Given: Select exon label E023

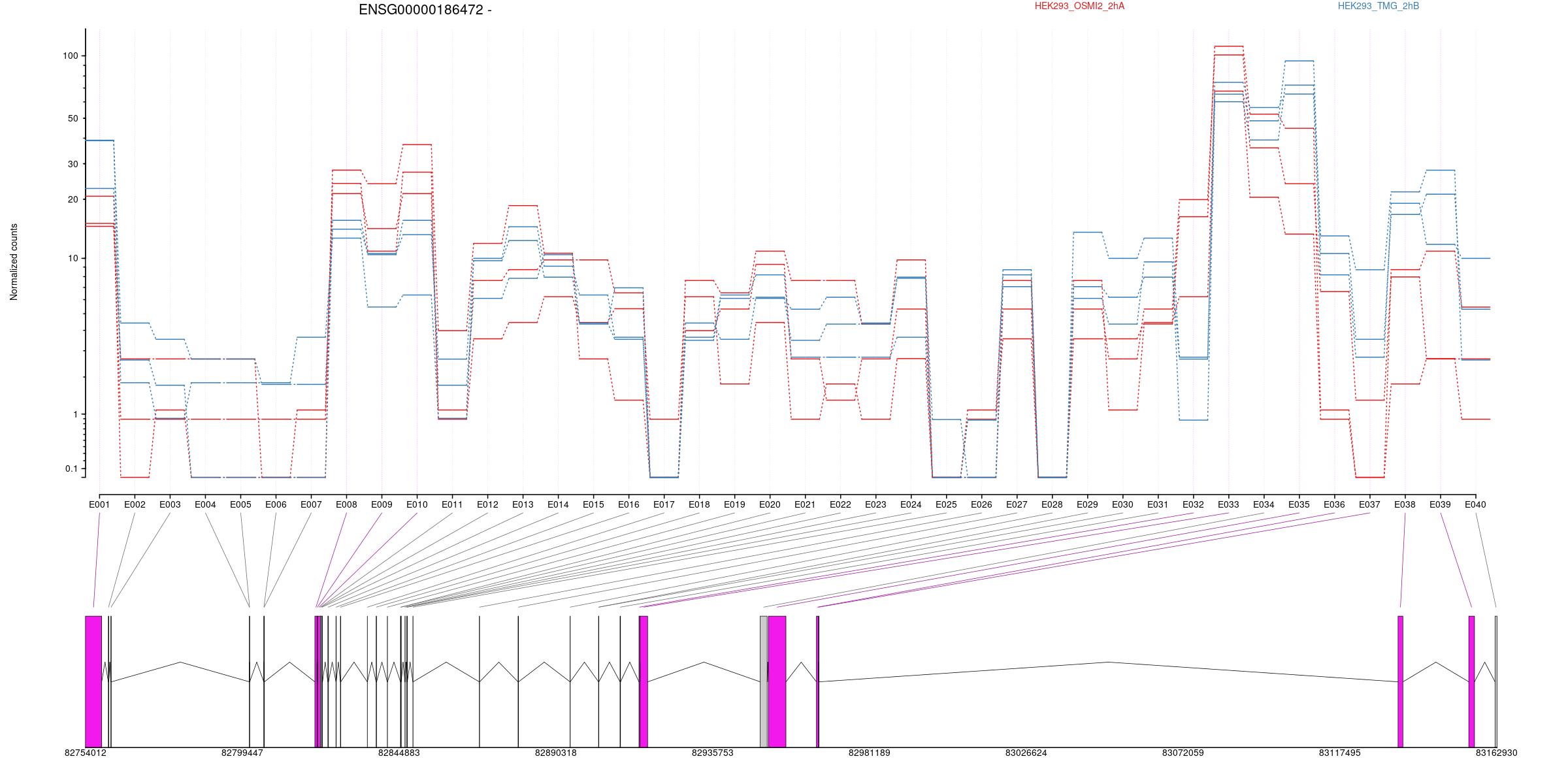Looking at the screenshot, I should [875, 504].
